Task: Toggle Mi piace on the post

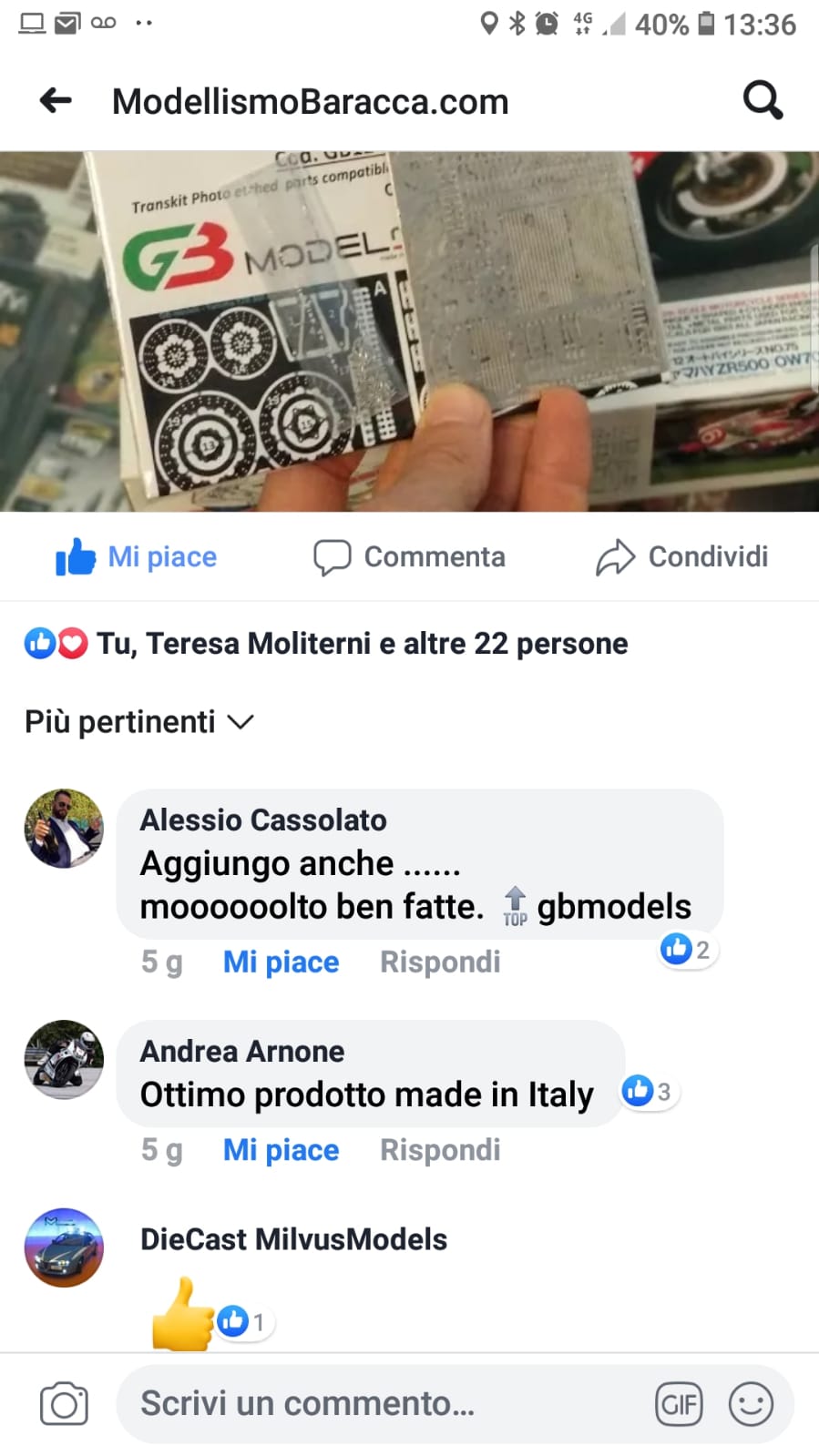Action: (x=137, y=556)
